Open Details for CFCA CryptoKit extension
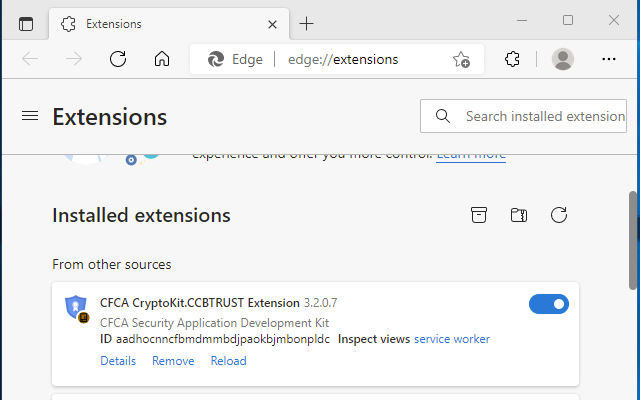The image size is (640, 400). pyautogui.click(x=118, y=361)
